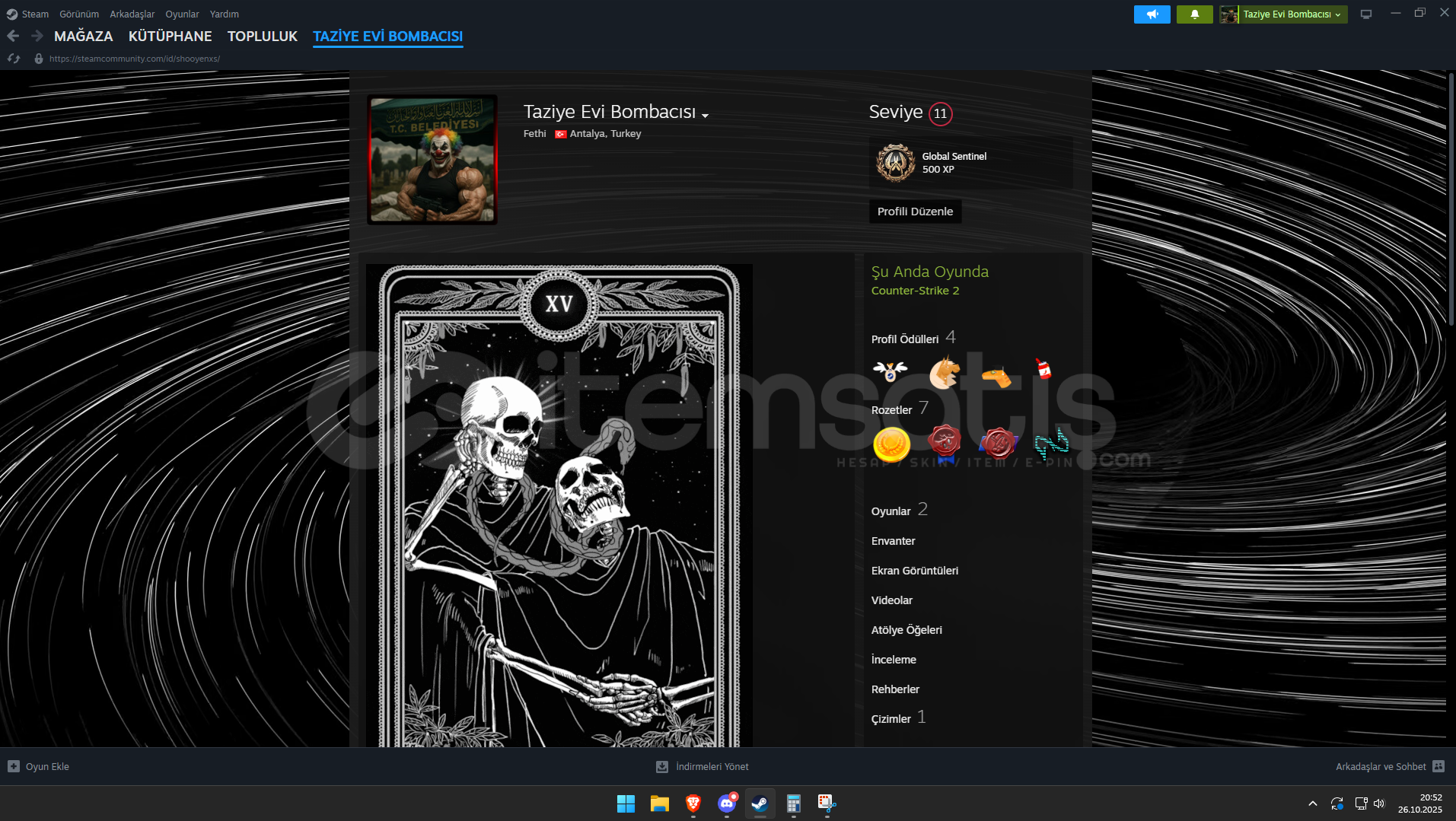Click the Steam taskbar icon

(x=760, y=803)
